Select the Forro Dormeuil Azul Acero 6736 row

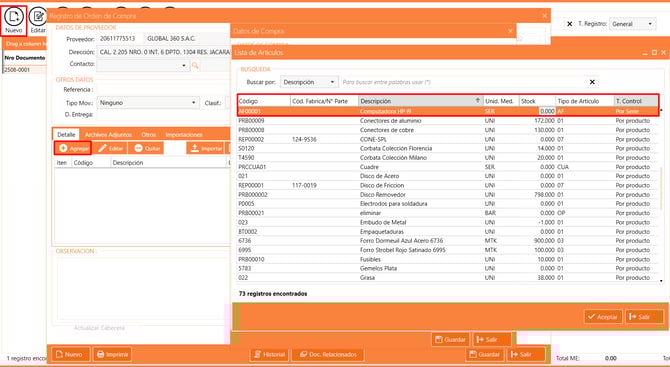point(447,241)
